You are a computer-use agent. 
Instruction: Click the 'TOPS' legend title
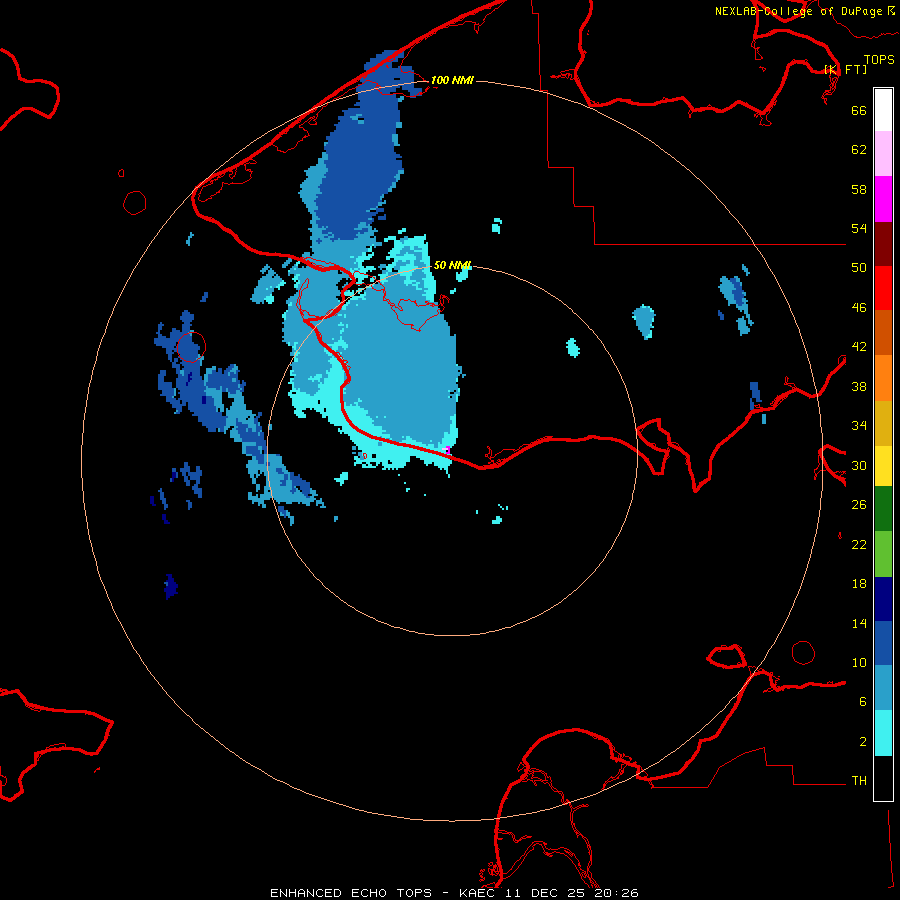(x=879, y=59)
